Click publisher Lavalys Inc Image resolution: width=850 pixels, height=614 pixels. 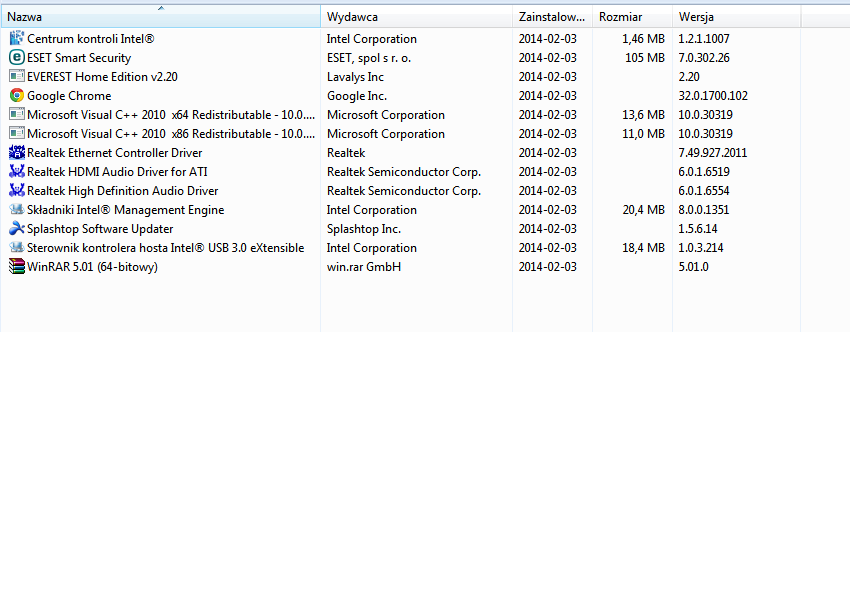pyautogui.click(x=355, y=77)
